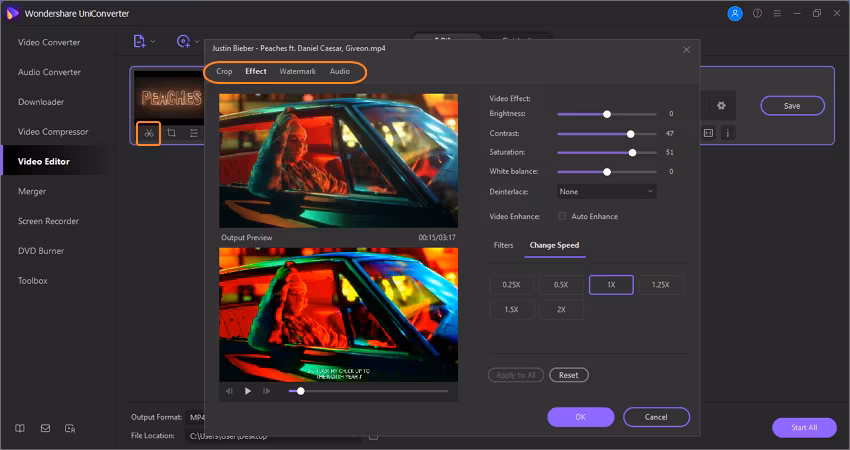
Task: Click the lower output preview image
Action: (338, 314)
